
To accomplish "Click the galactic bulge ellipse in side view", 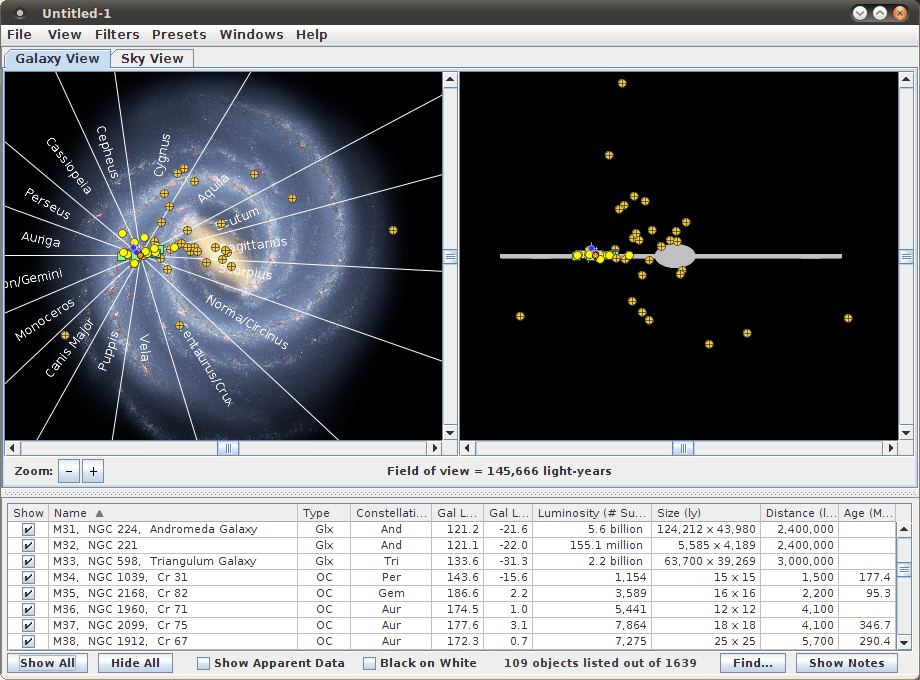I will 675,256.
